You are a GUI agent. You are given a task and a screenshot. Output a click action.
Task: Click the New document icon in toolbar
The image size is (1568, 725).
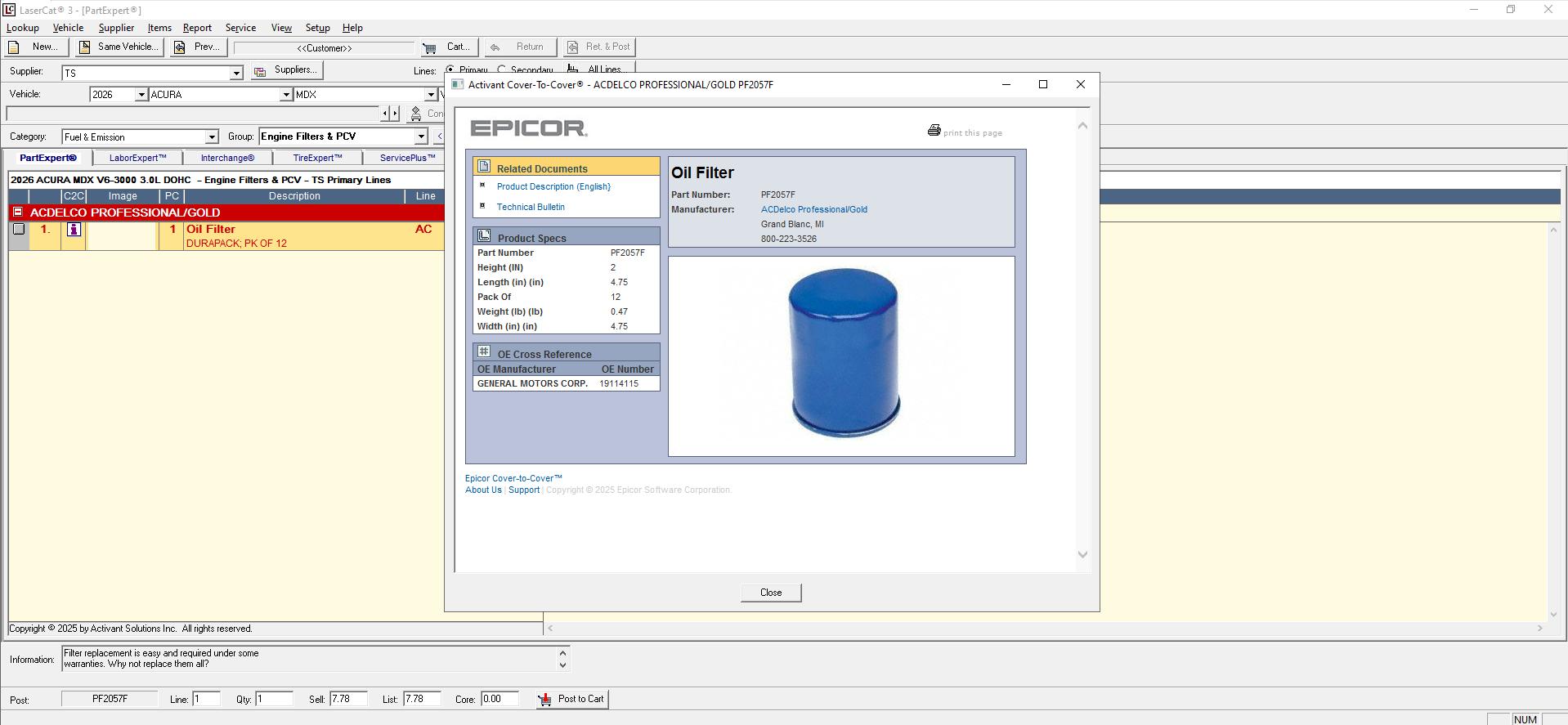pyautogui.click(x=14, y=47)
